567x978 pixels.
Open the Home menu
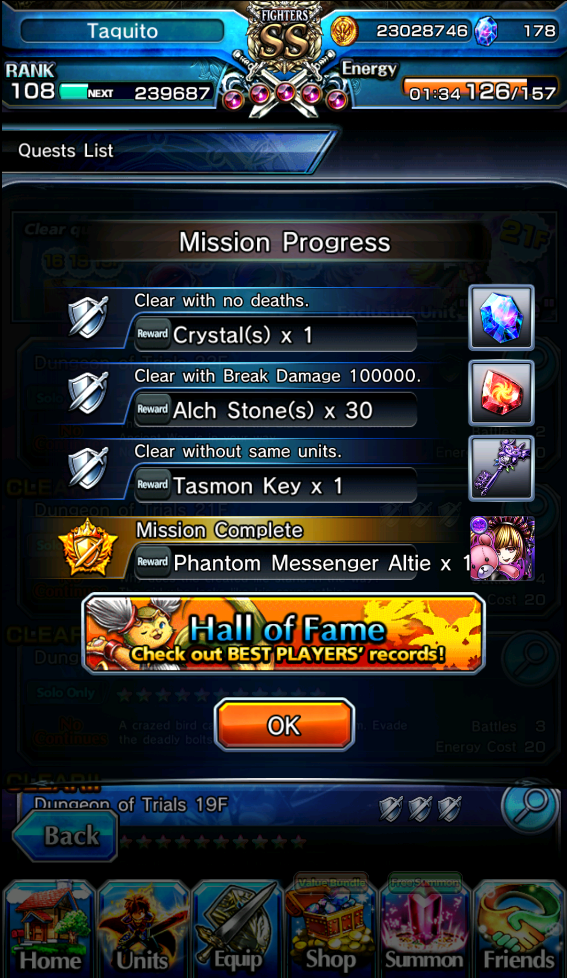coord(49,929)
